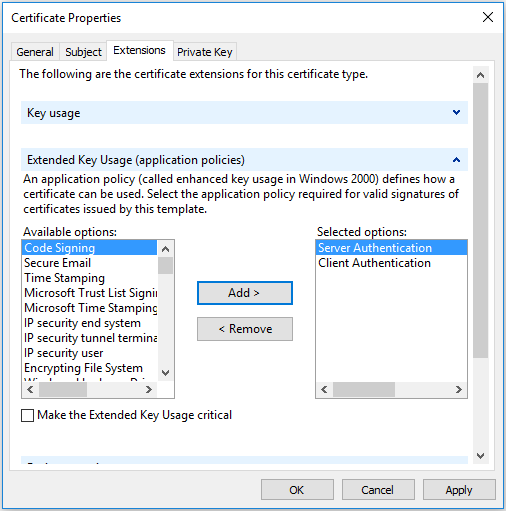Click the Cancel button

pos(378,490)
